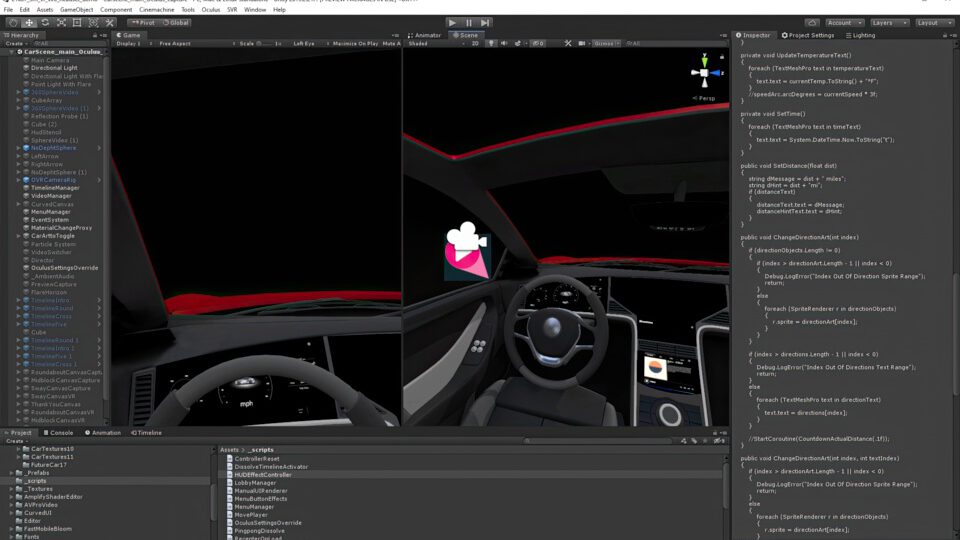Open the Free Aspect dropdown
The image size is (960, 540).
click(x=196, y=43)
